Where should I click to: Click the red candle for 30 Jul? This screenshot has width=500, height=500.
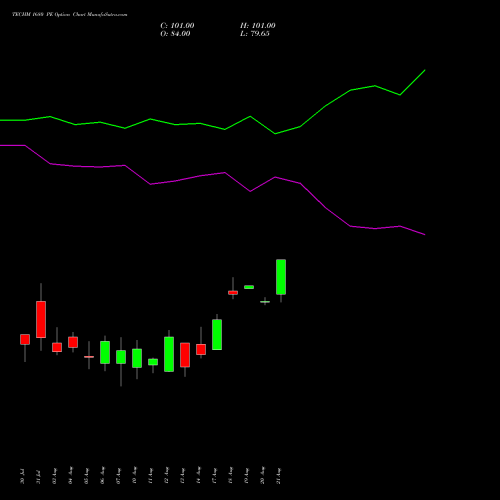25,339
